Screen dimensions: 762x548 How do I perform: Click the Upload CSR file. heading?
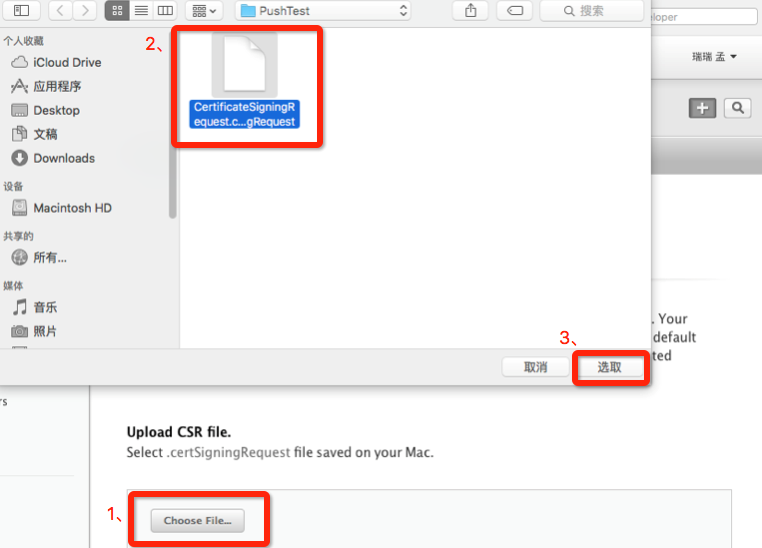tap(179, 432)
